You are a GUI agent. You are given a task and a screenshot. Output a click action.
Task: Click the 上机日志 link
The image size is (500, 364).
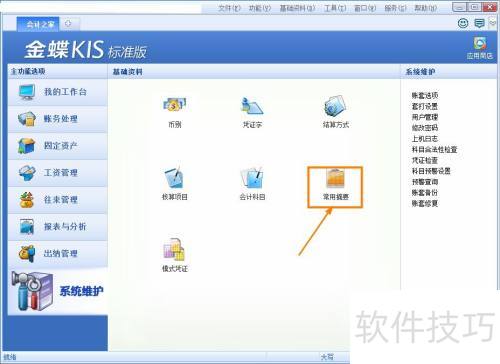coord(425,139)
